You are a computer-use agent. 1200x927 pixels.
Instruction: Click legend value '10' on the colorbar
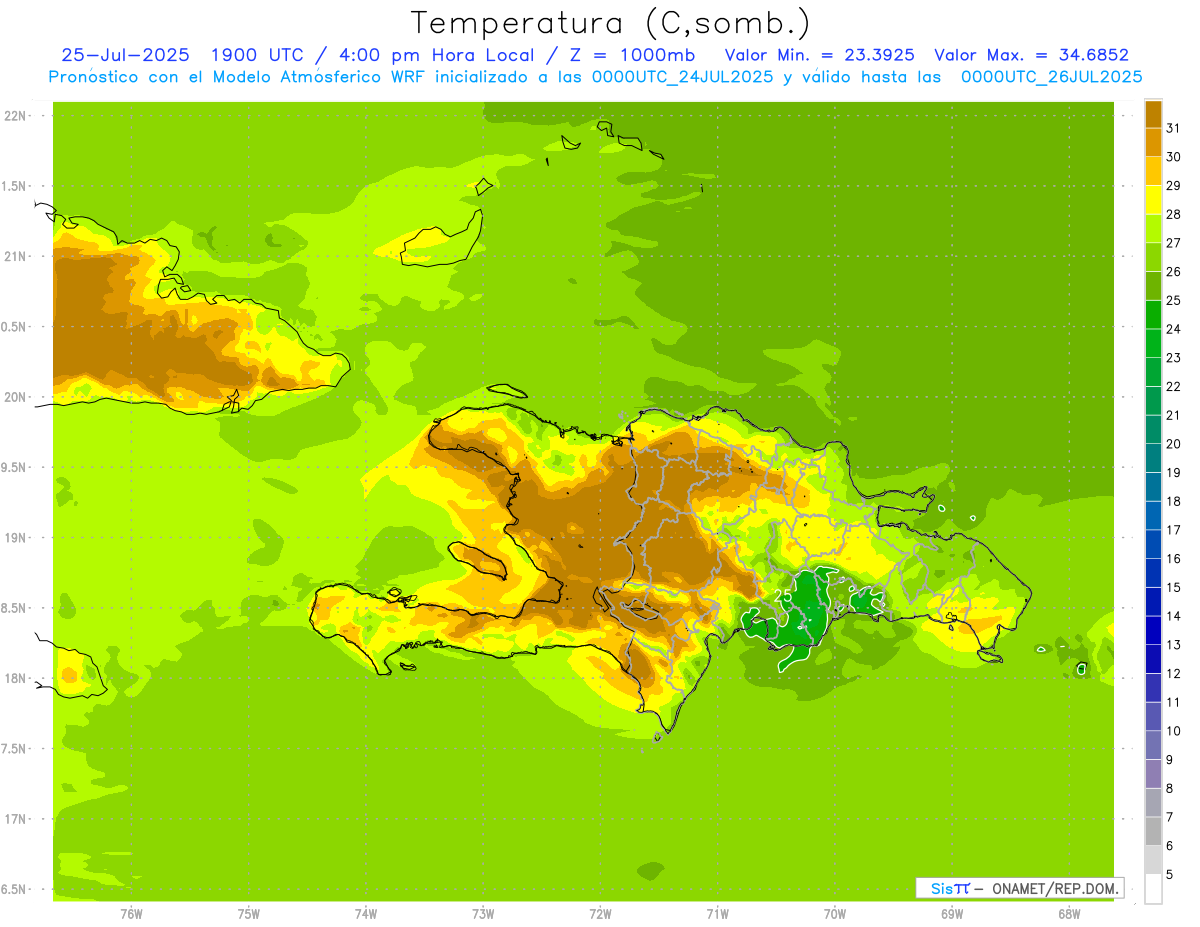pos(1174,731)
